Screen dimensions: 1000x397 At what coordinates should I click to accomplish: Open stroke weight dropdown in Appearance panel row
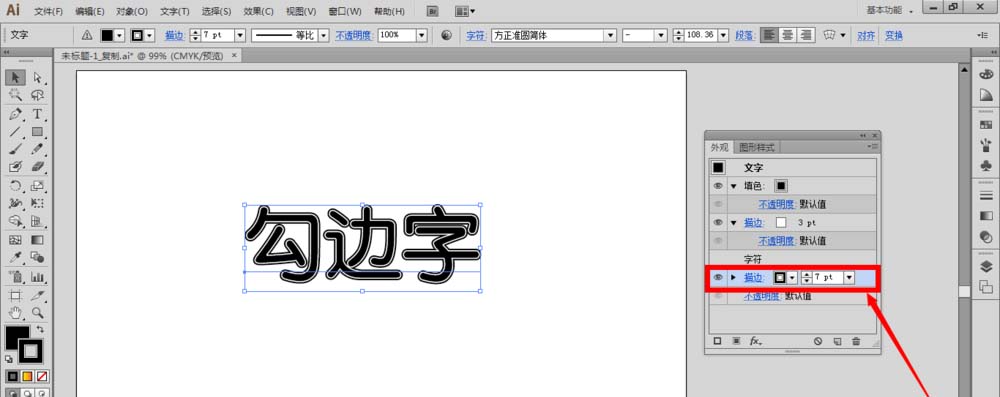point(848,278)
